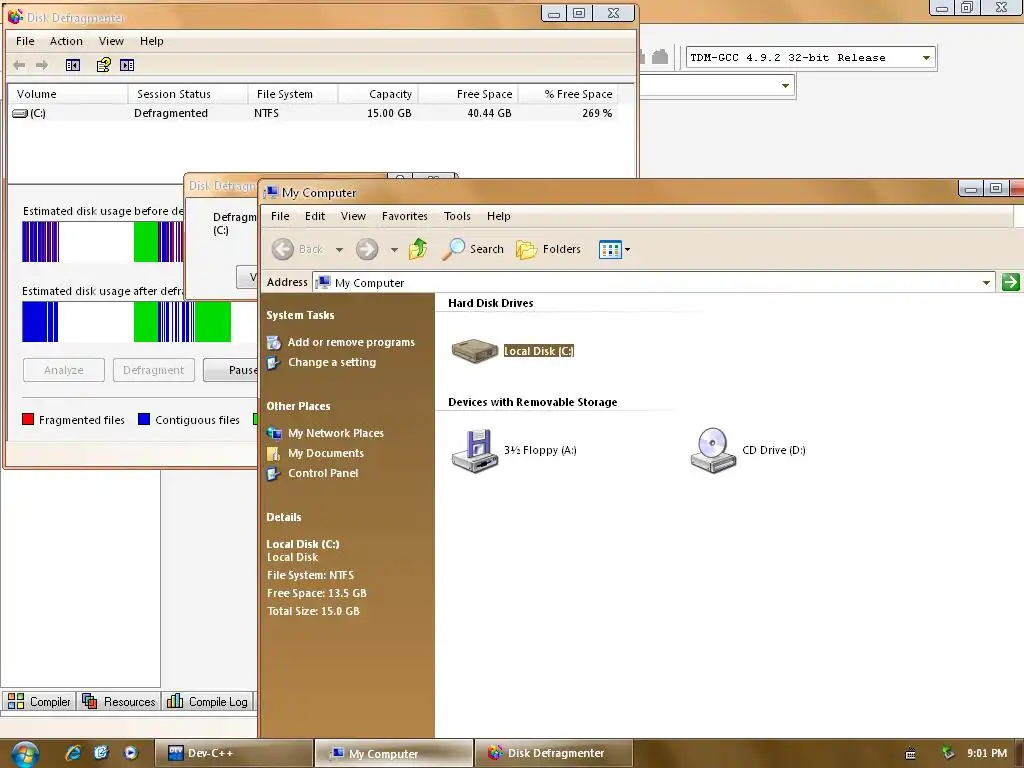Click the Forward arrow in Disk Defragmenter toolbar
Image resolution: width=1024 pixels, height=768 pixels.
click(x=42, y=65)
